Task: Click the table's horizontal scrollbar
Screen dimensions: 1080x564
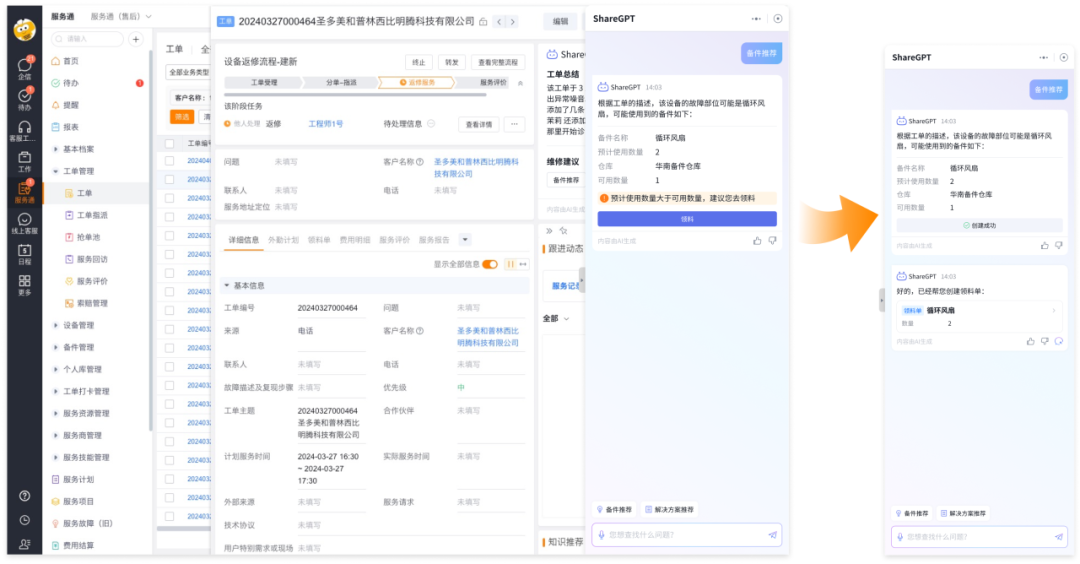Action: click(x=183, y=529)
